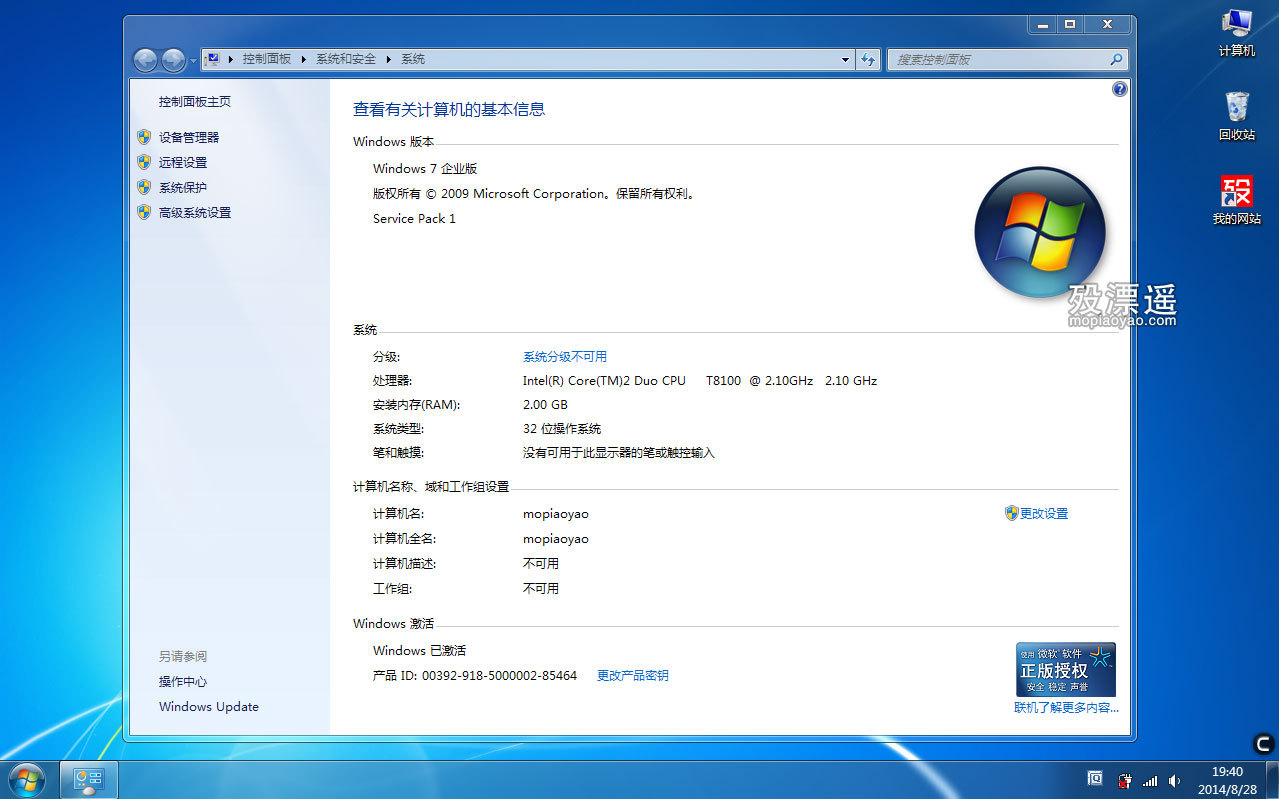Open the 计算机 desktop icon
This screenshot has width=1279, height=799.
point(1237,31)
